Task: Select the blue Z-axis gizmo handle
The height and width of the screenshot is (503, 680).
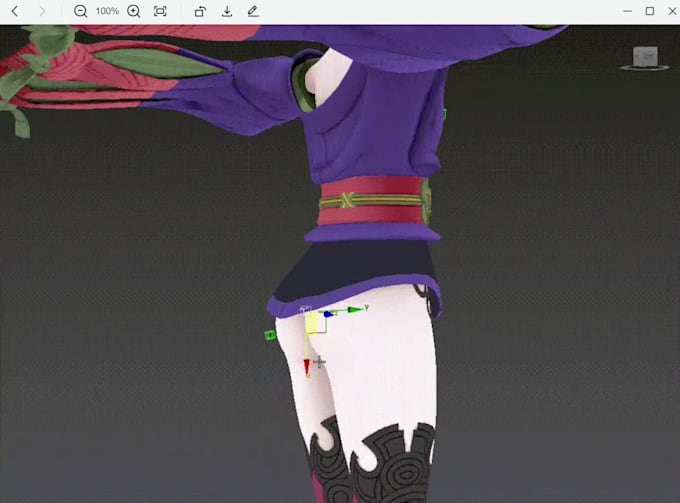Action: tap(328, 314)
